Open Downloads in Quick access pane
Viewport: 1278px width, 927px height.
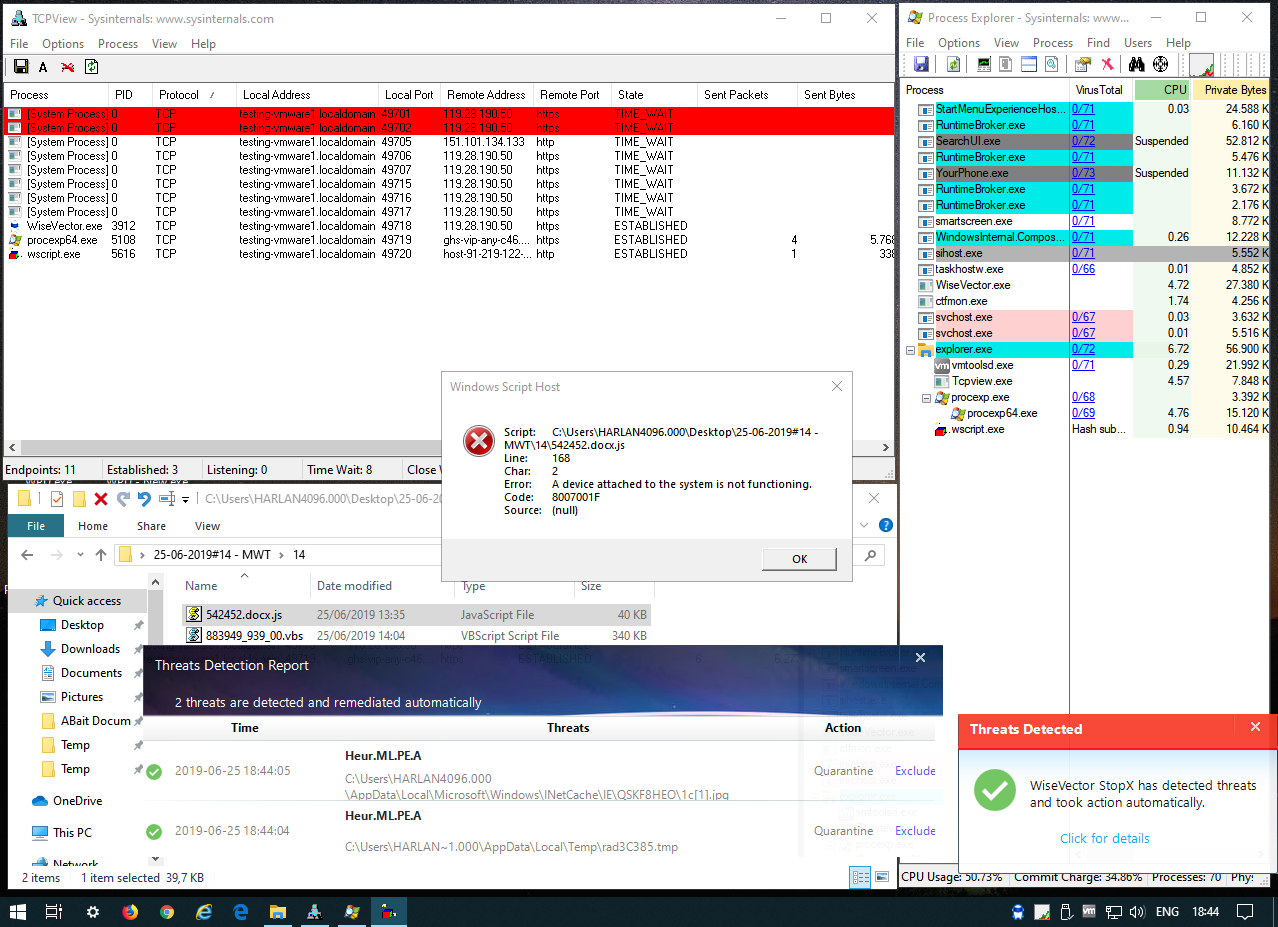pyautogui.click(x=90, y=649)
